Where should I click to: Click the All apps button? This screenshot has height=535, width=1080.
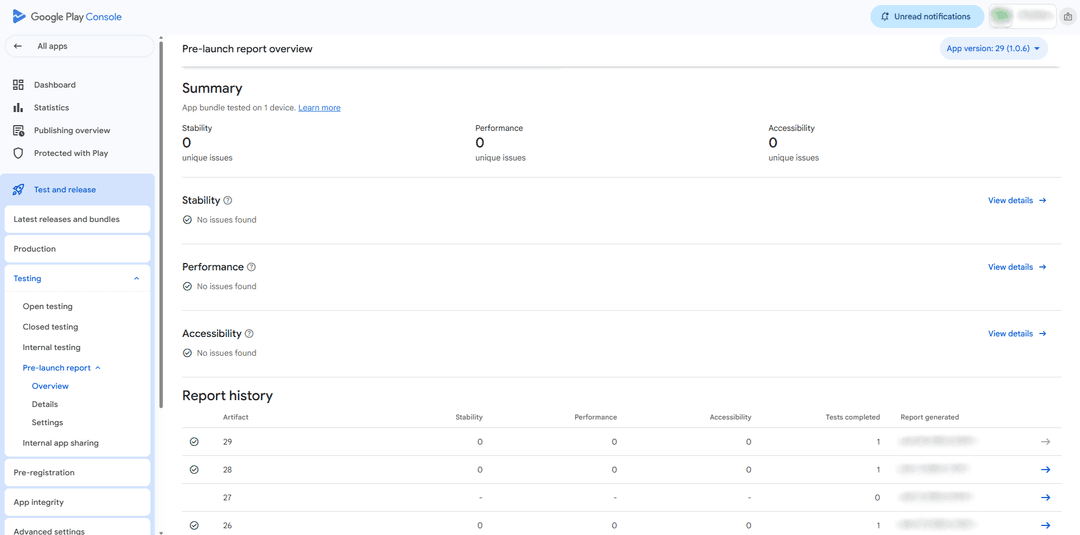(79, 46)
